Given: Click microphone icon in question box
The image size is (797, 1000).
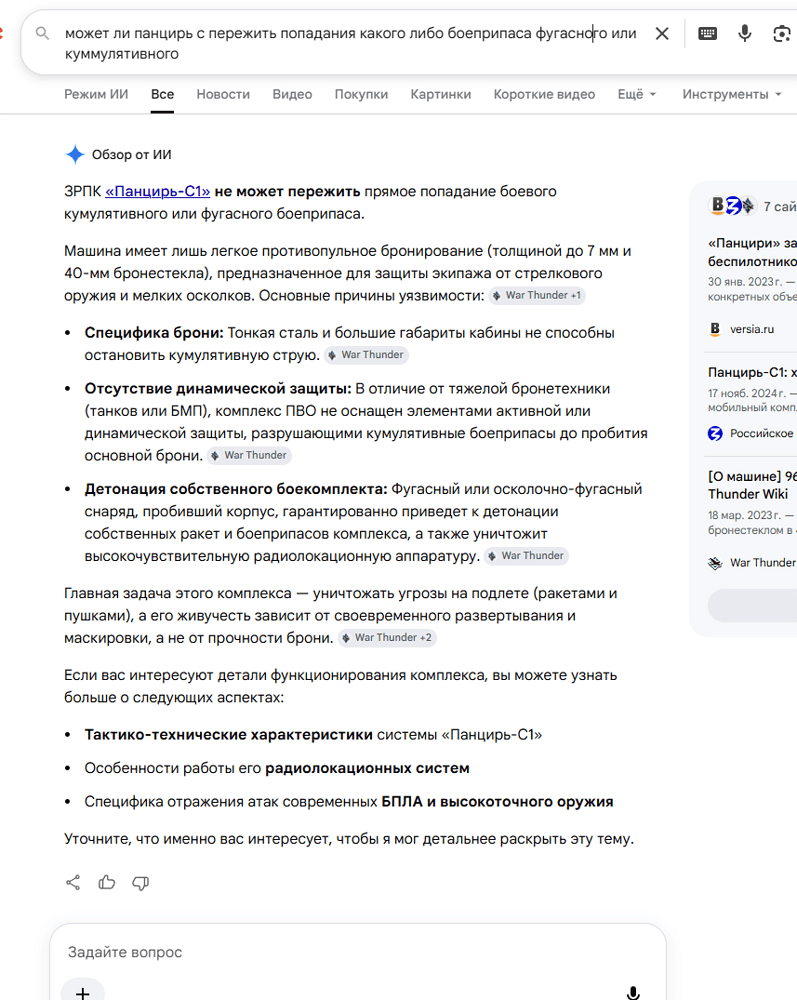Looking at the screenshot, I should coord(632,992).
